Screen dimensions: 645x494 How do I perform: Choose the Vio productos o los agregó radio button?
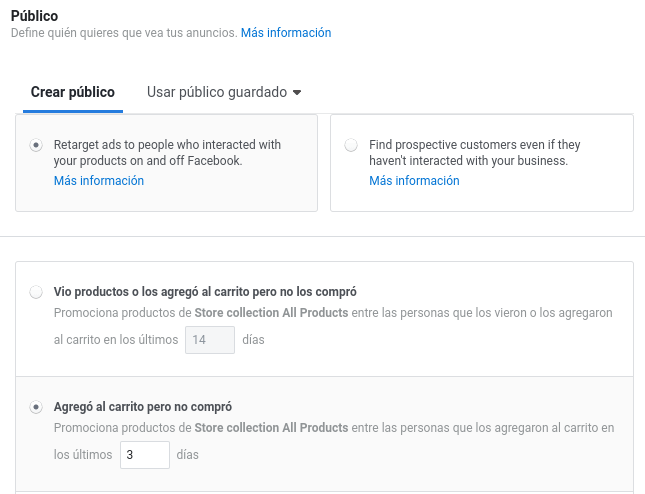tap(37, 292)
